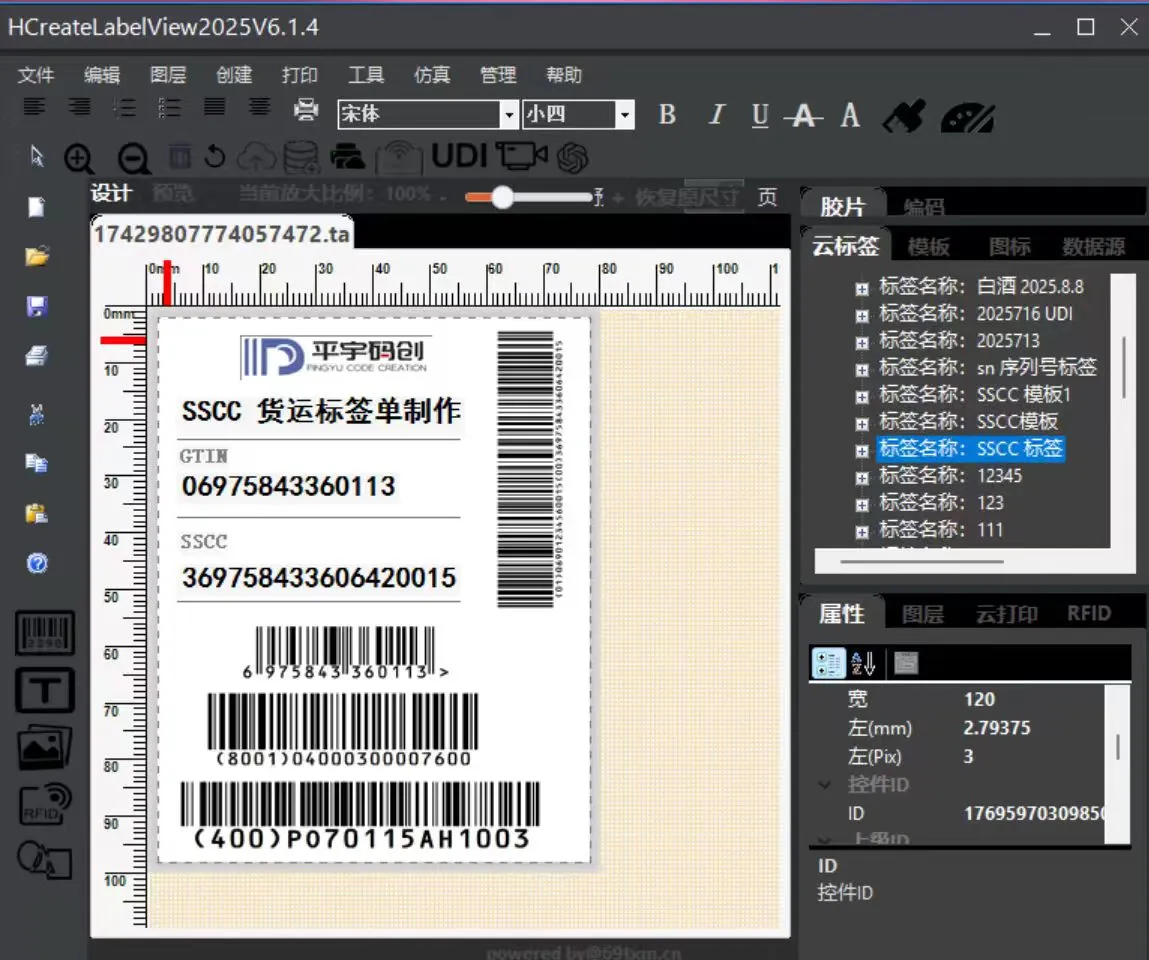Viewport: 1149px width, 960px height.
Task: Open the color palette icon
Action: (967, 117)
